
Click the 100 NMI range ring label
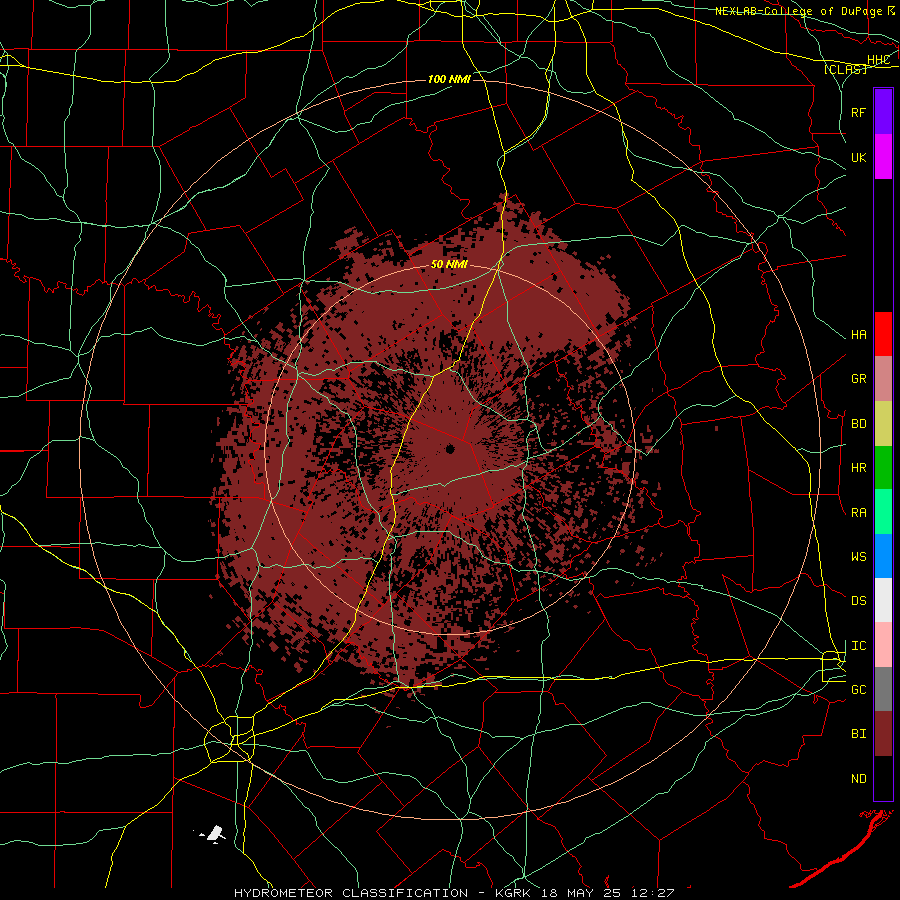coord(449,79)
